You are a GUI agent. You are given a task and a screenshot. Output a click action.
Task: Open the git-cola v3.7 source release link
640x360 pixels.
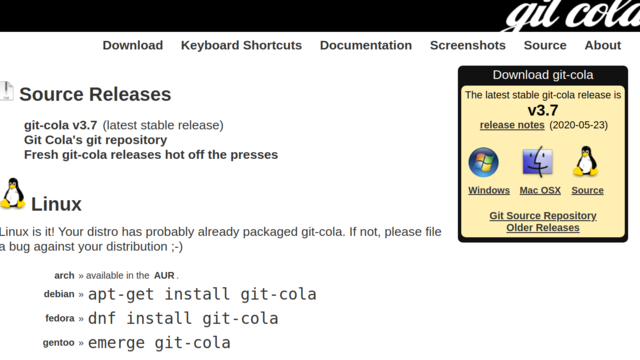60,125
